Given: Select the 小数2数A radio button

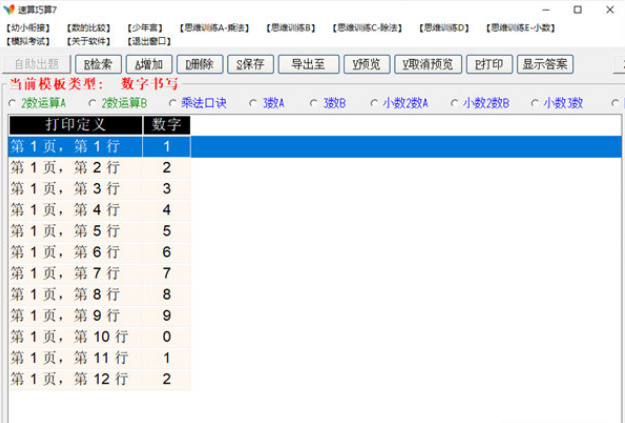Looking at the screenshot, I should (x=374, y=103).
